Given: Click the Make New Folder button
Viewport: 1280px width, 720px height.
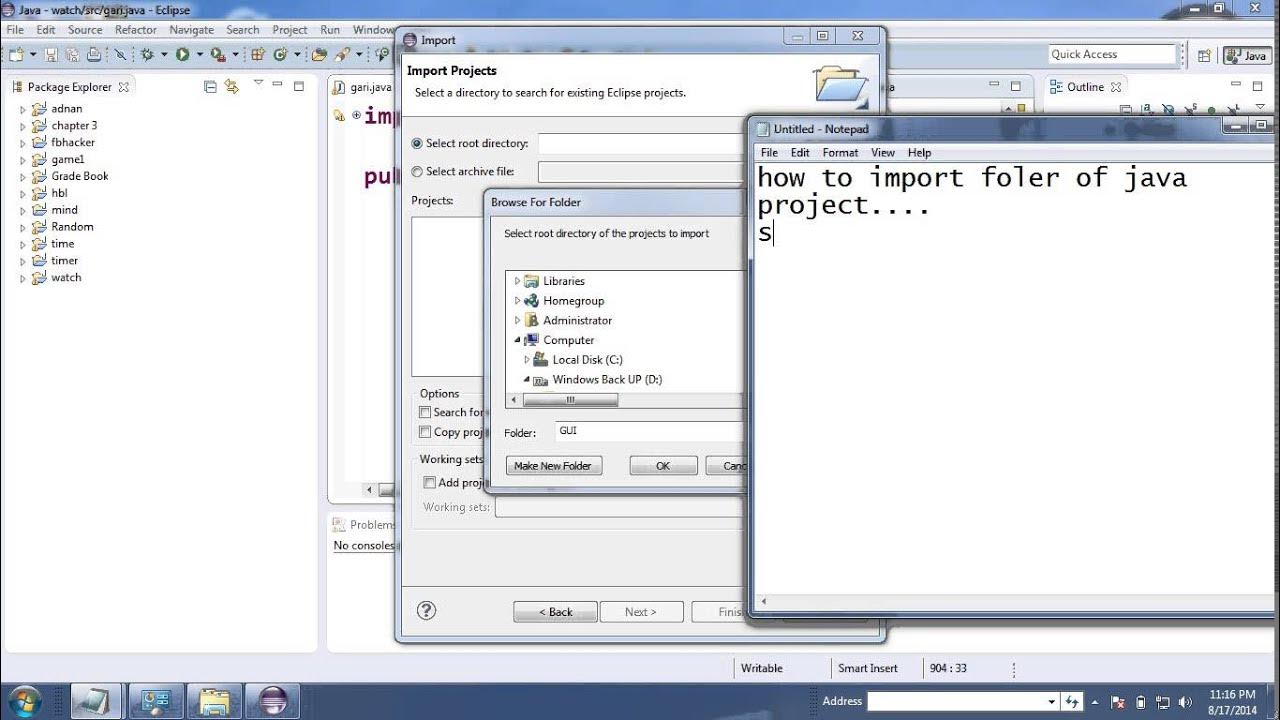Looking at the screenshot, I should 554,466.
